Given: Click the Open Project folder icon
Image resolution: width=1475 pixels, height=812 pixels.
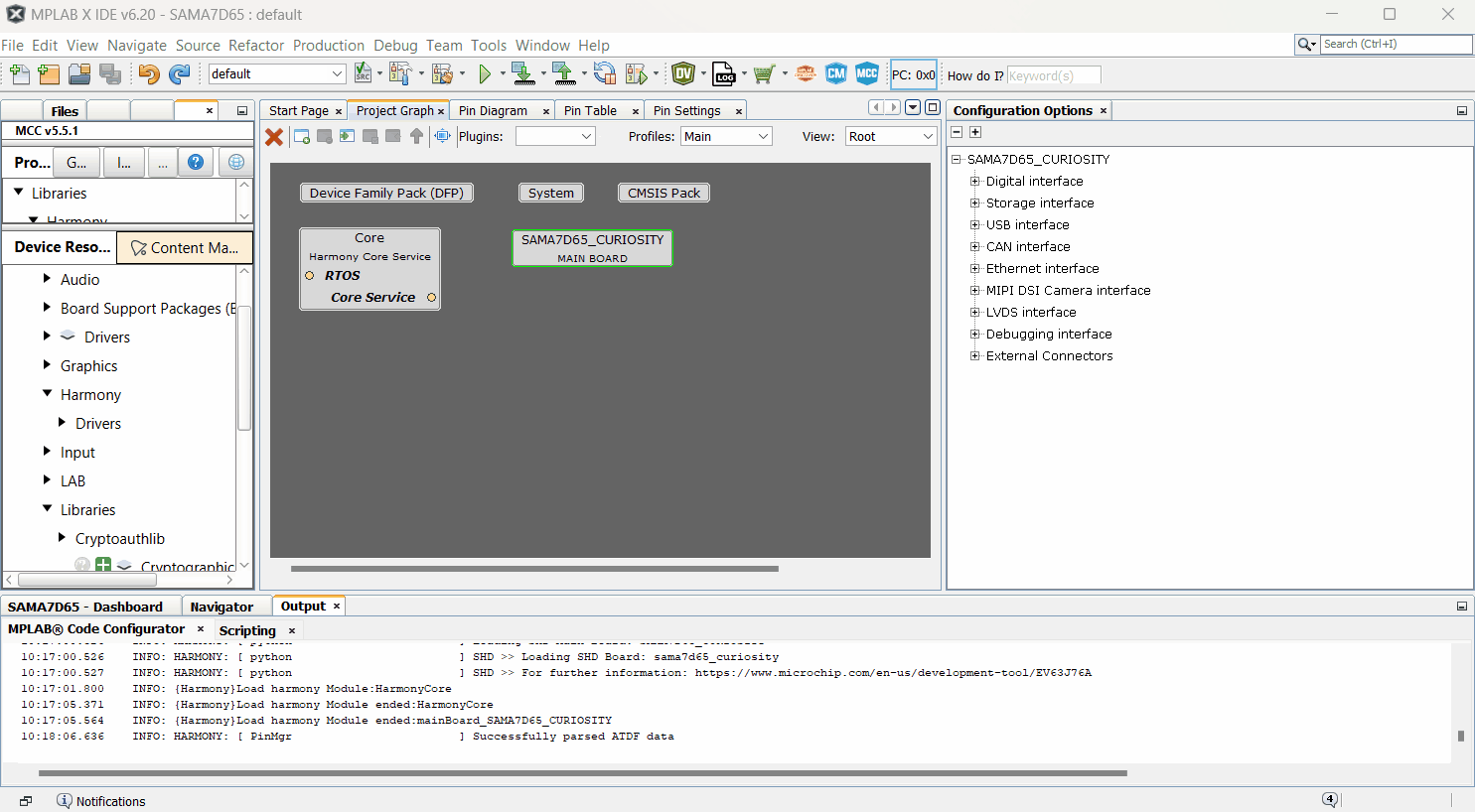Looking at the screenshot, I should pos(79,73).
